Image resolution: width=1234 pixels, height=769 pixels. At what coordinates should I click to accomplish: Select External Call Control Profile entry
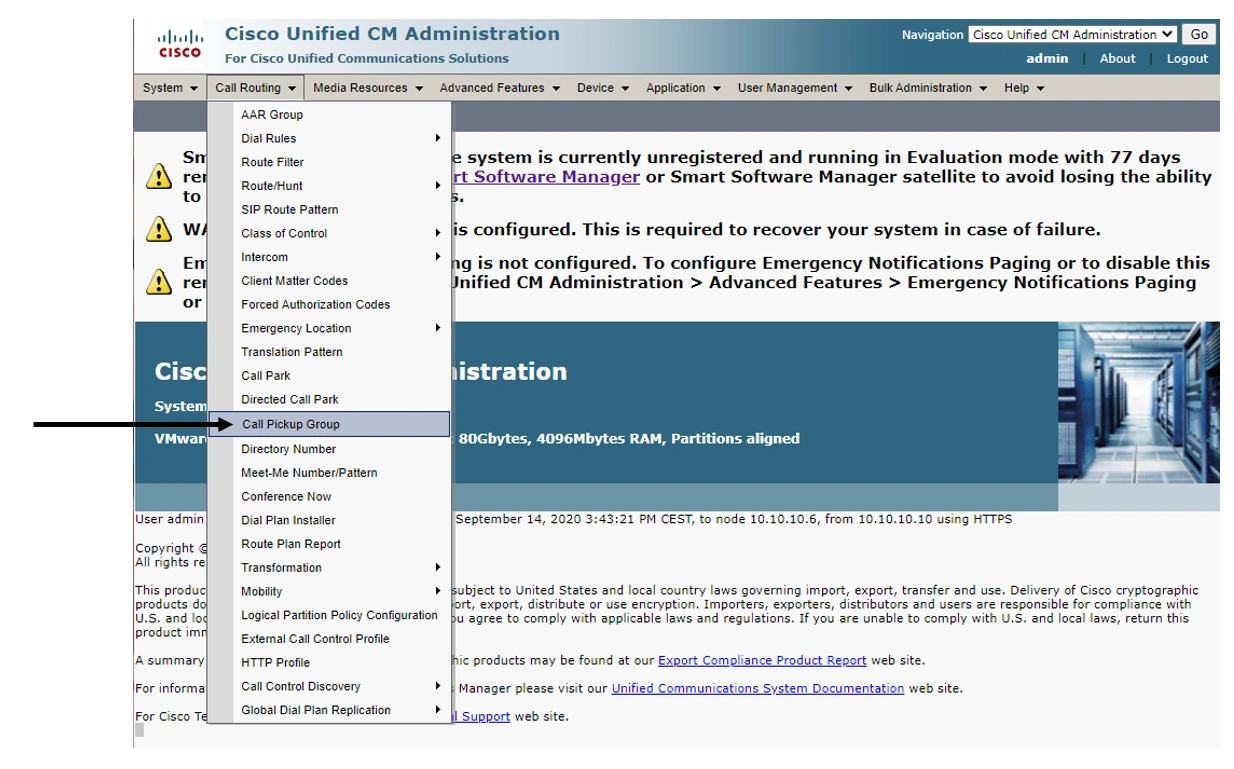[x=329, y=639]
